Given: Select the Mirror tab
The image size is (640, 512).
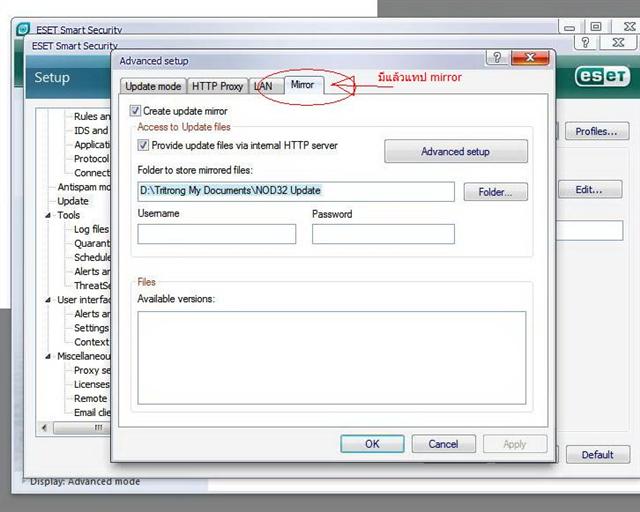Looking at the screenshot, I should 302,85.
